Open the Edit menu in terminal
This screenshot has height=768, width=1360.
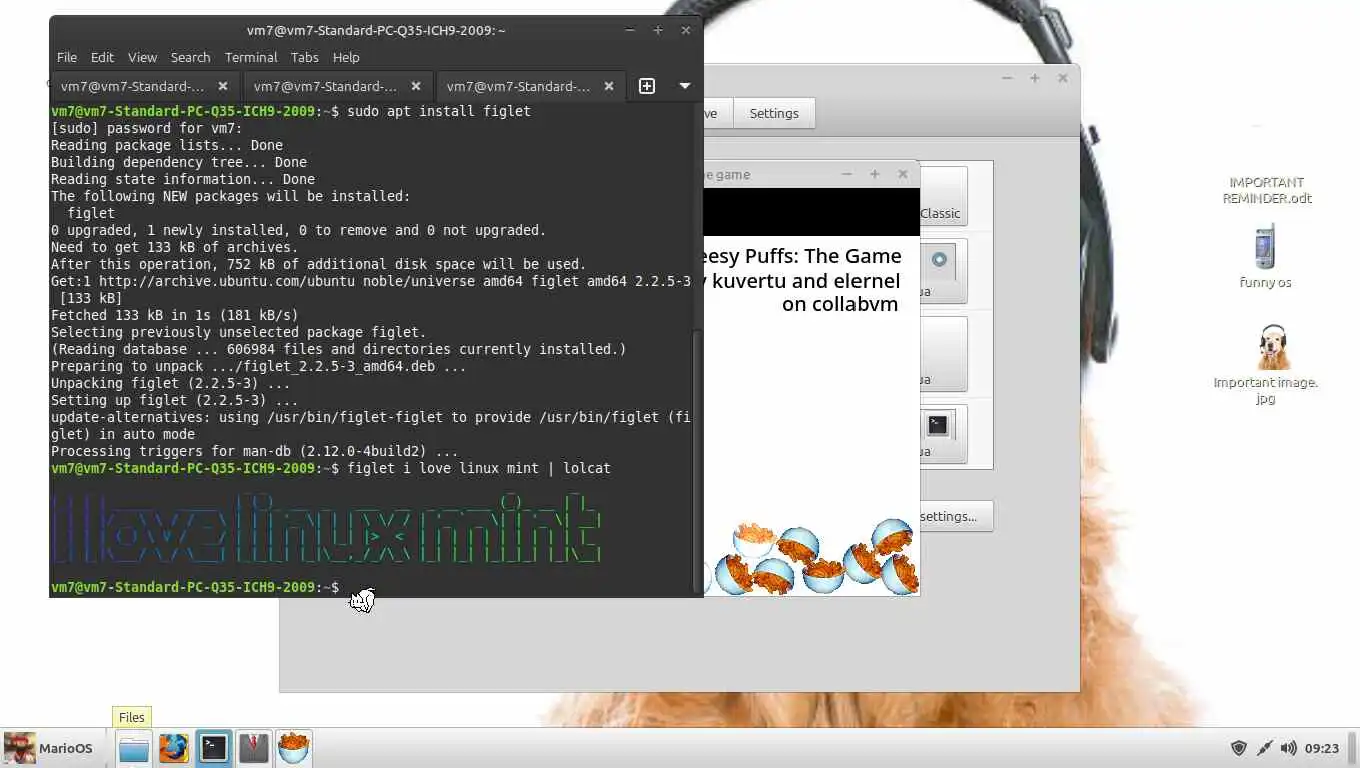click(102, 57)
